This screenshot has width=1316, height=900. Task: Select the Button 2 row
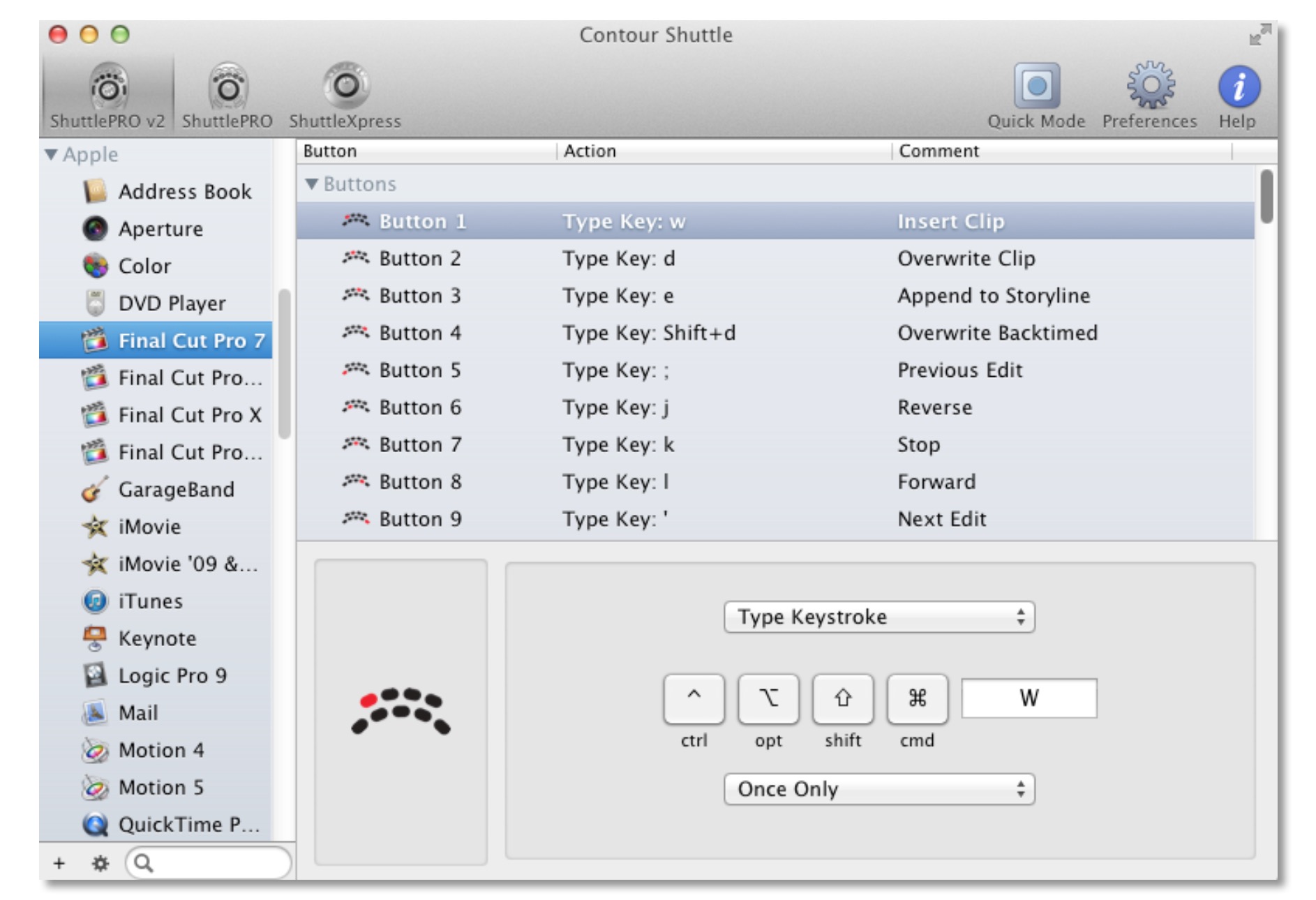coord(775,258)
